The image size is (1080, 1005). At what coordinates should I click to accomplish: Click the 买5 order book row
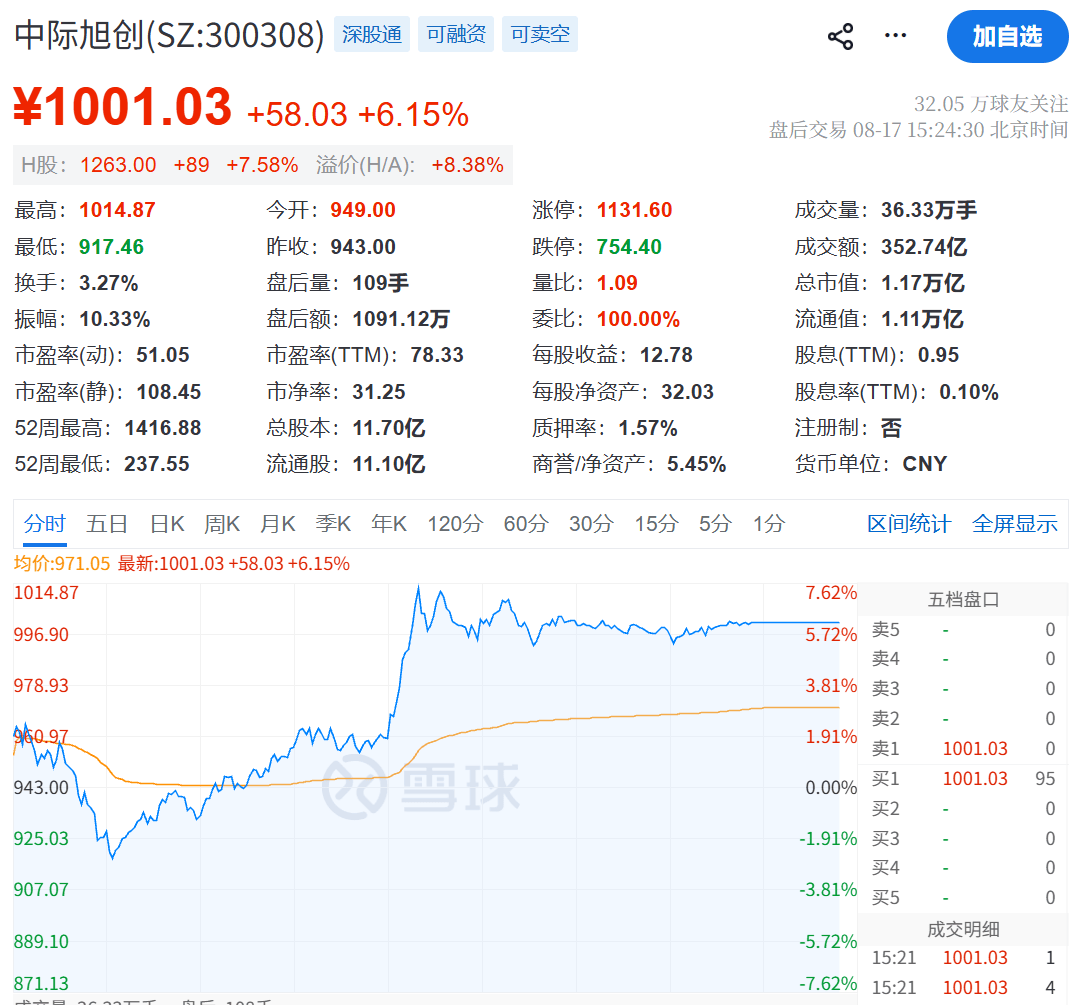[x=963, y=898]
